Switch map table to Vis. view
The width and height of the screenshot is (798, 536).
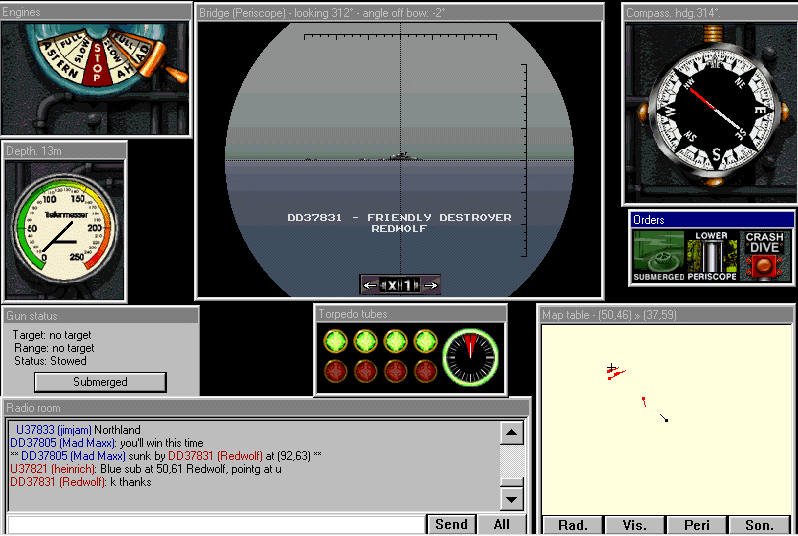[x=635, y=525]
